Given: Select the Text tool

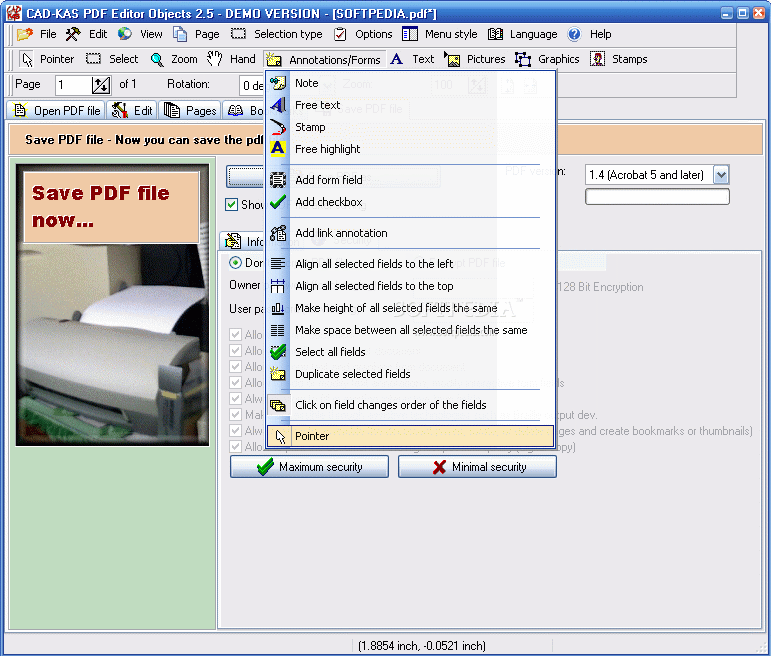Looking at the screenshot, I should click(412, 59).
